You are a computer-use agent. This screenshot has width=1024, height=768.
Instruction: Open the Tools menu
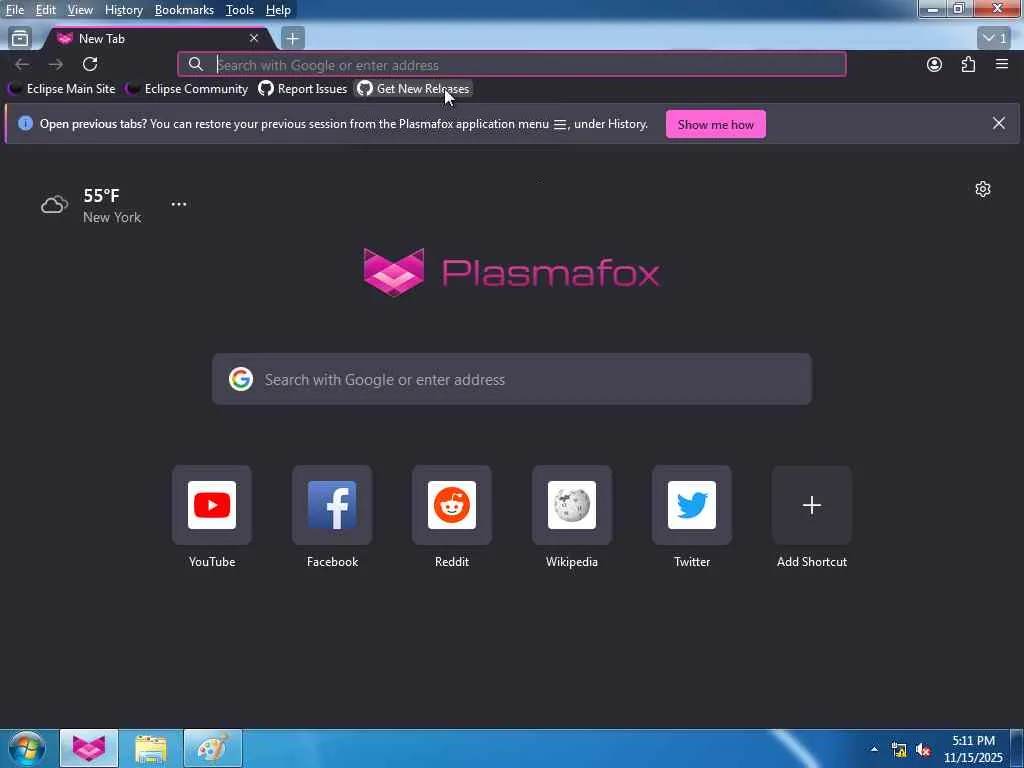(240, 10)
